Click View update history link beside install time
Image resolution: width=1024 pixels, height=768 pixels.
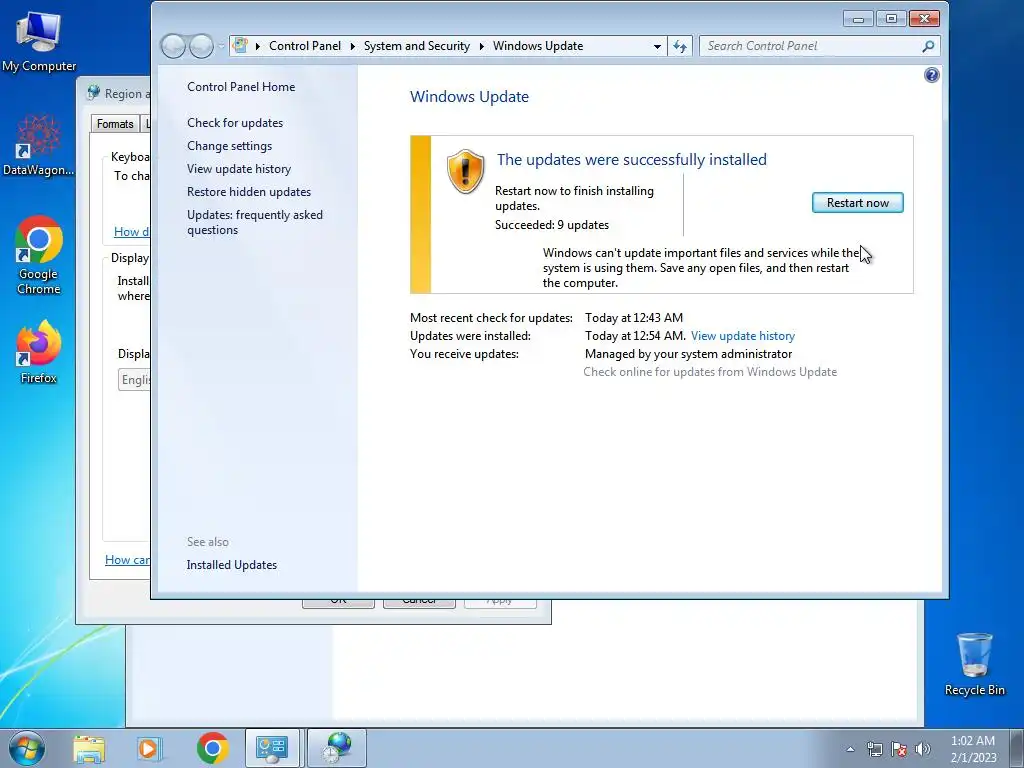coord(743,336)
